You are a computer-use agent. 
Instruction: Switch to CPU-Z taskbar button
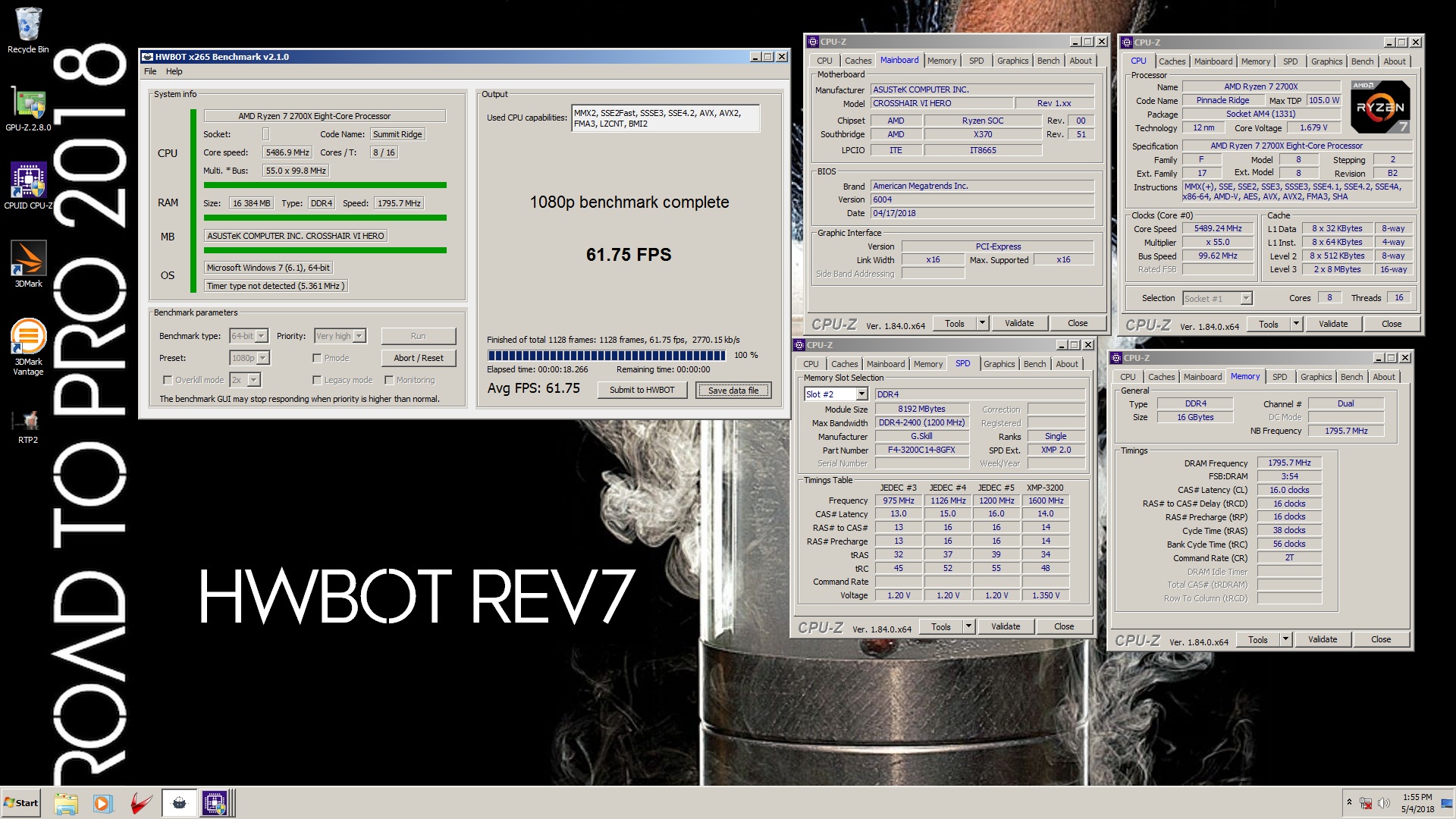215,803
